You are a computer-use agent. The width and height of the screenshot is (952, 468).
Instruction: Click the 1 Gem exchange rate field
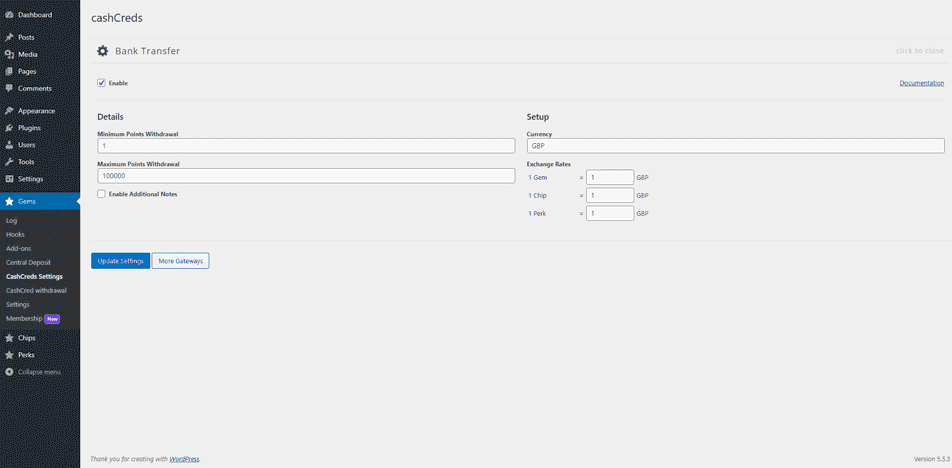[x=610, y=177]
